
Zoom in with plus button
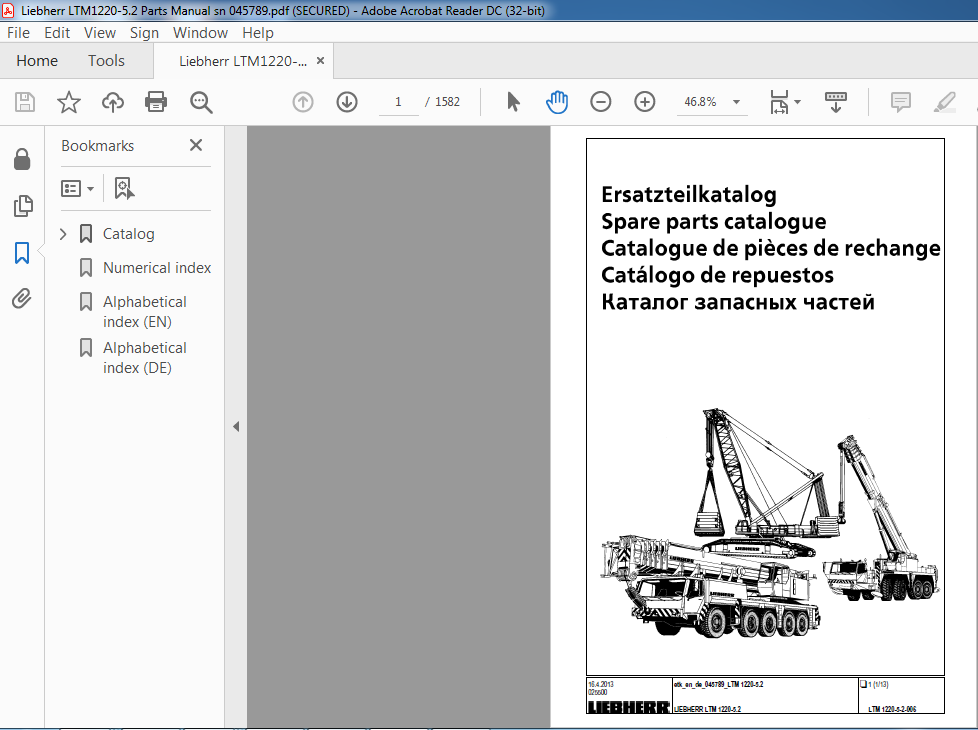click(644, 102)
